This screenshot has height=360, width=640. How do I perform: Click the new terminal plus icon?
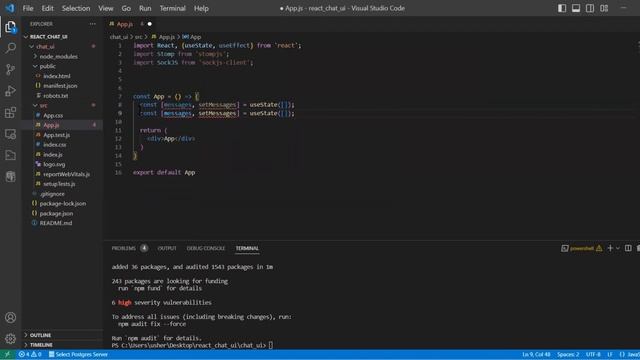coord(610,248)
